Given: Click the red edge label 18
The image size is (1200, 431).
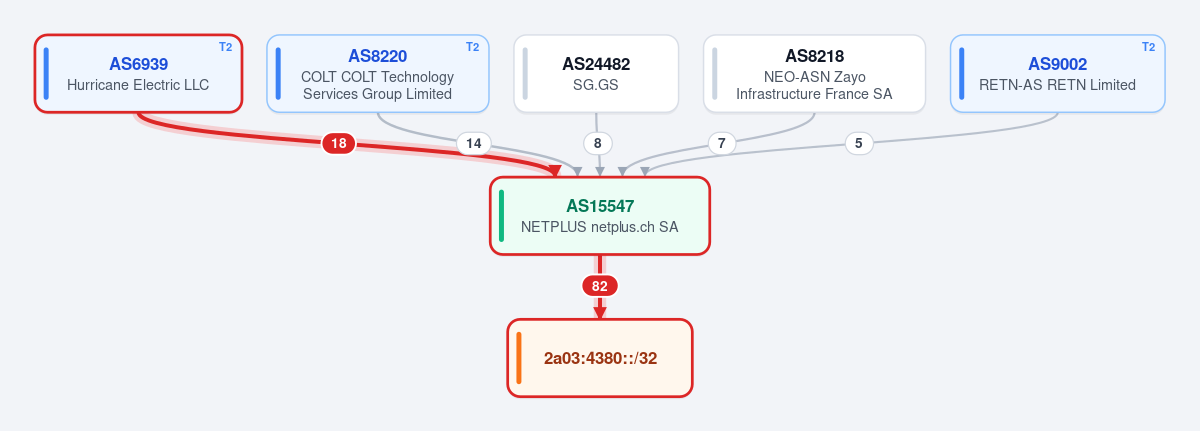Looking at the screenshot, I should pyautogui.click(x=339, y=144).
